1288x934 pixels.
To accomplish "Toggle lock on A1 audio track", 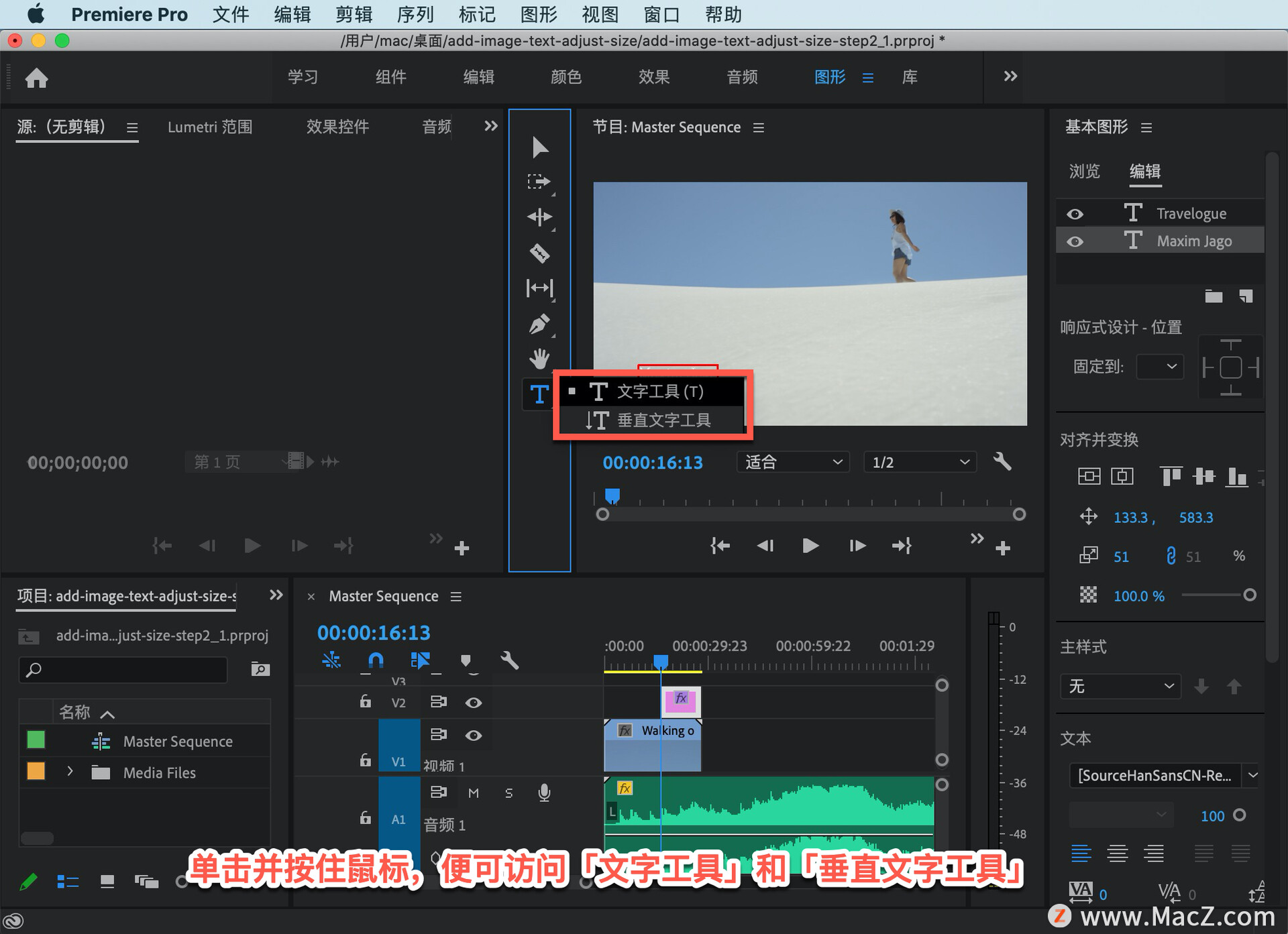I will click(365, 818).
